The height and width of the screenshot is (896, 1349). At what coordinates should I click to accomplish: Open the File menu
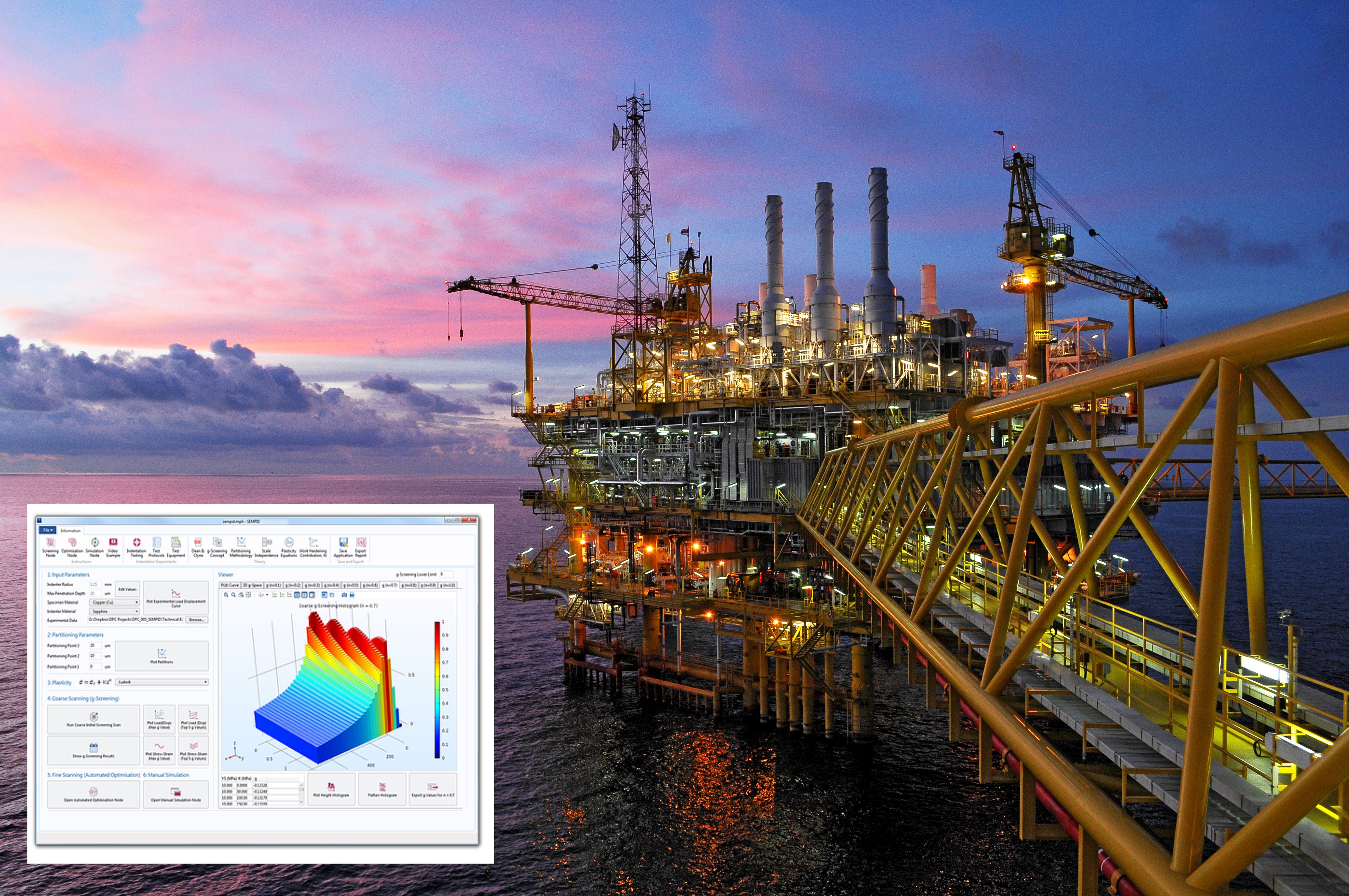(48, 530)
